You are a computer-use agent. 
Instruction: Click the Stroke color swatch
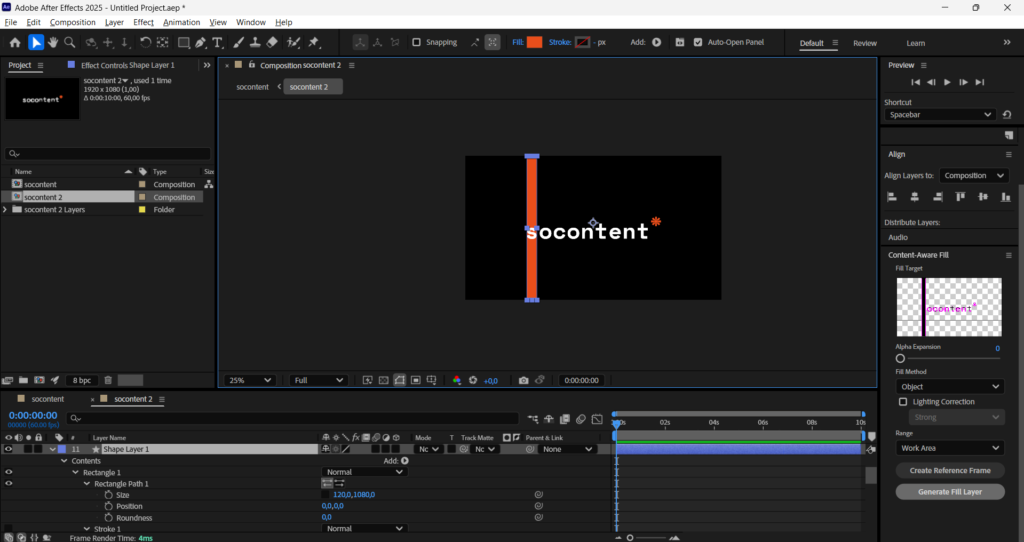point(583,42)
